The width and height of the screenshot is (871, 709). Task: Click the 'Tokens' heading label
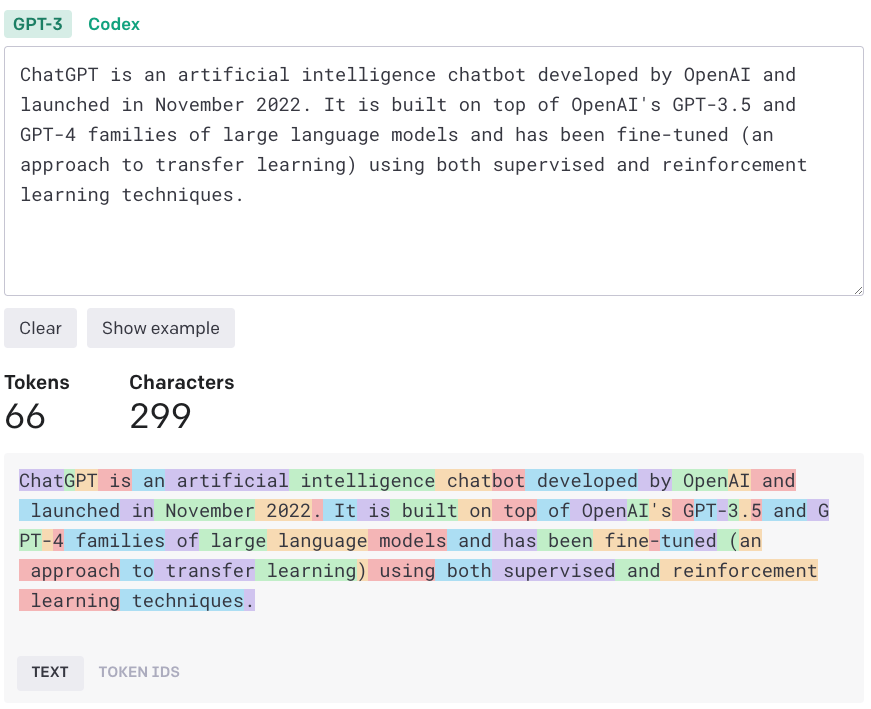(x=37, y=382)
